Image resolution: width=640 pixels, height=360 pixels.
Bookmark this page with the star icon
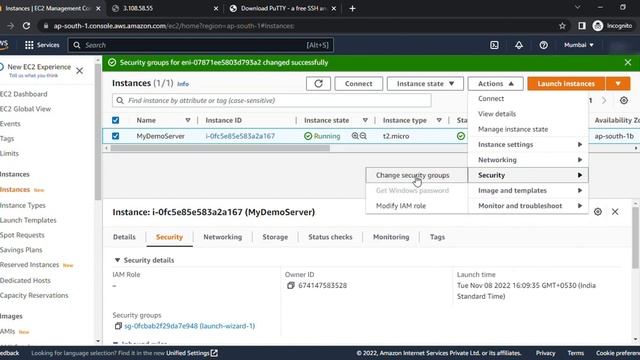[x=562, y=26]
